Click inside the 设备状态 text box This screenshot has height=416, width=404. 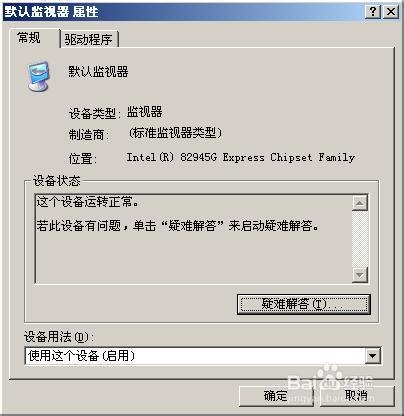[193, 239]
